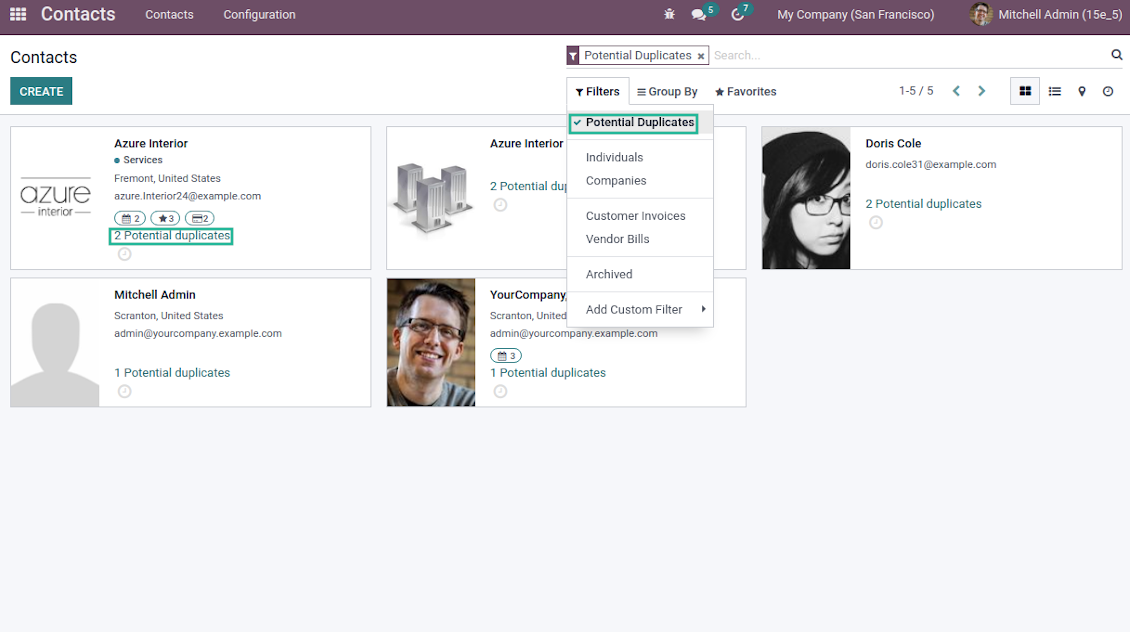Open the Configuration menu
This screenshot has width=1130, height=632.
point(259,14)
